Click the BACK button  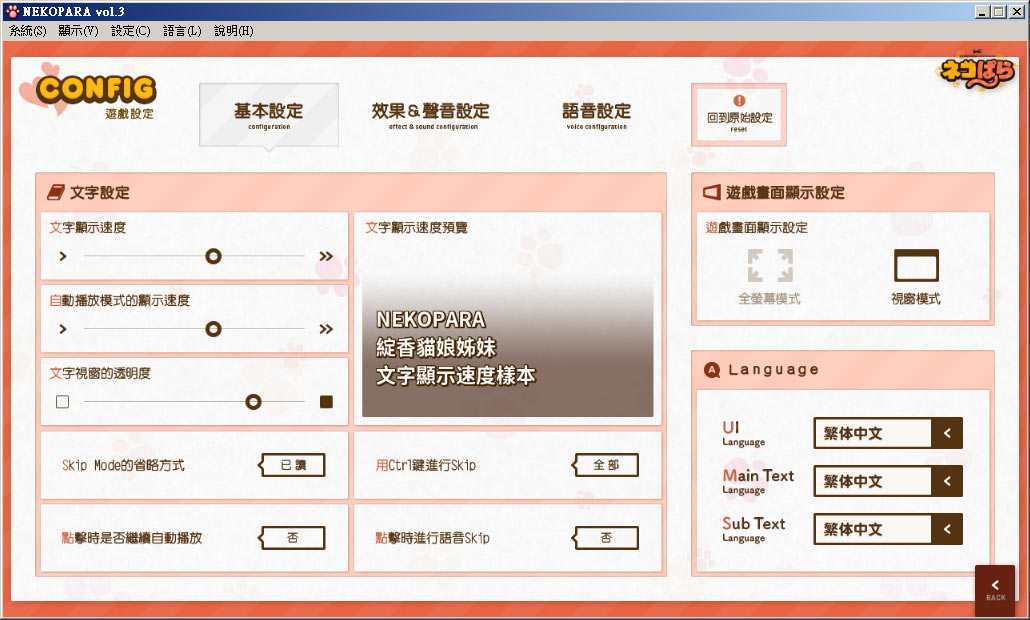pyautogui.click(x=995, y=589)
